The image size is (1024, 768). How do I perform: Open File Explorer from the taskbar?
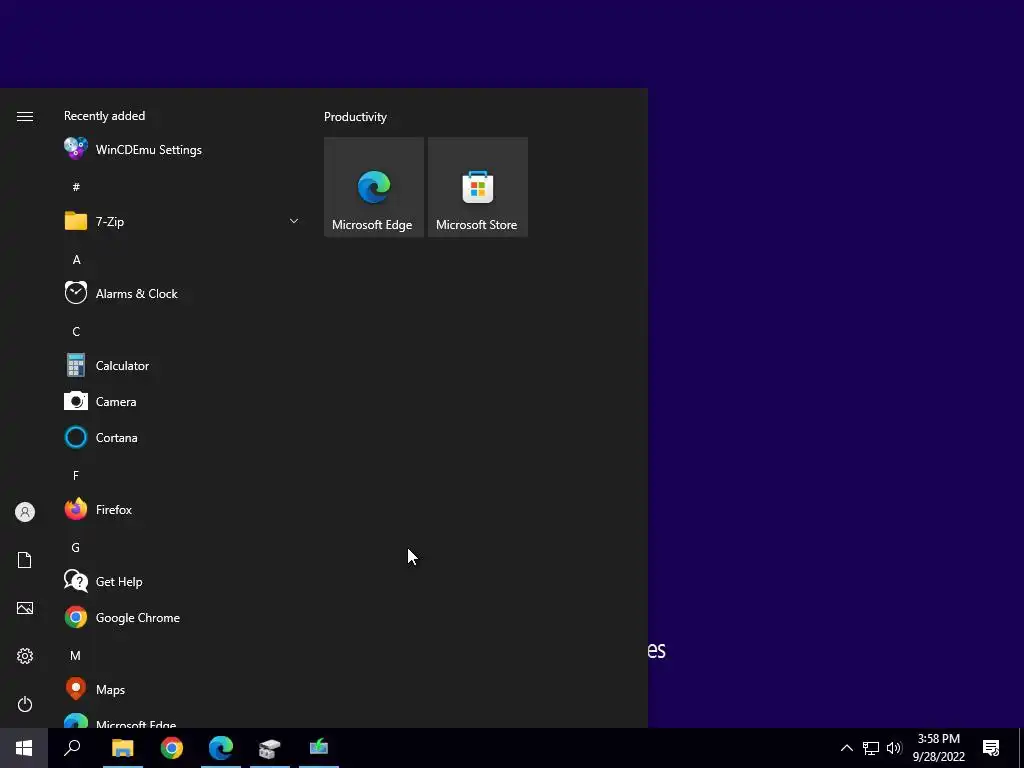(x=122, y=748)
